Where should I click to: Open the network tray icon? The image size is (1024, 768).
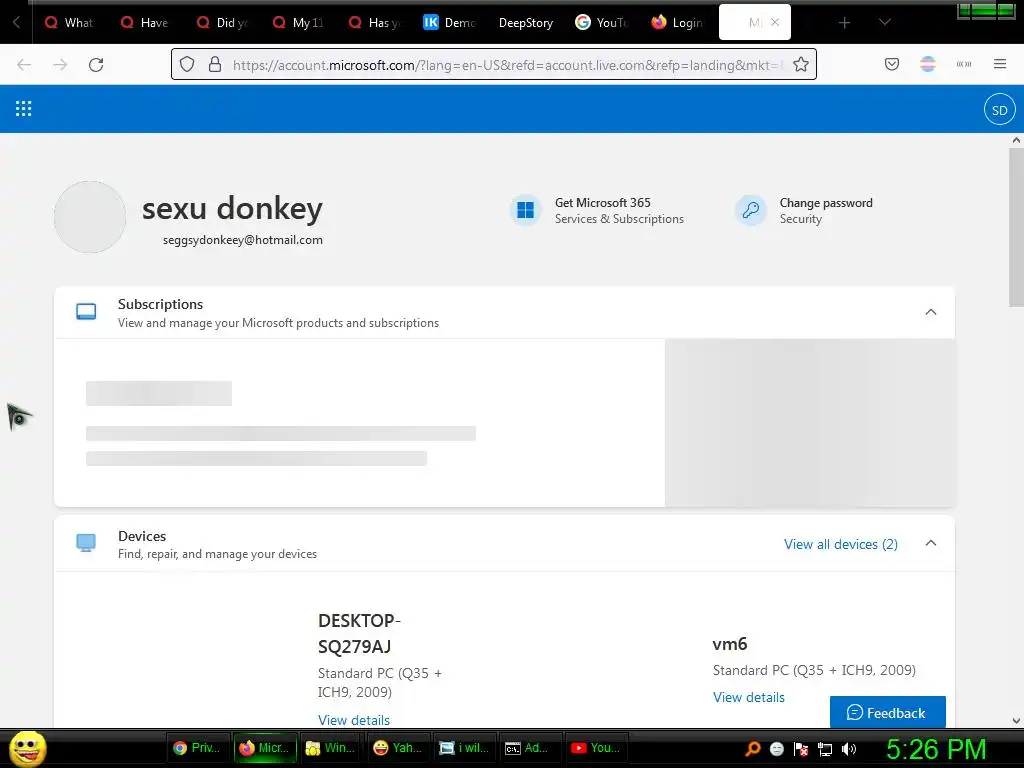tap(825, 749)
